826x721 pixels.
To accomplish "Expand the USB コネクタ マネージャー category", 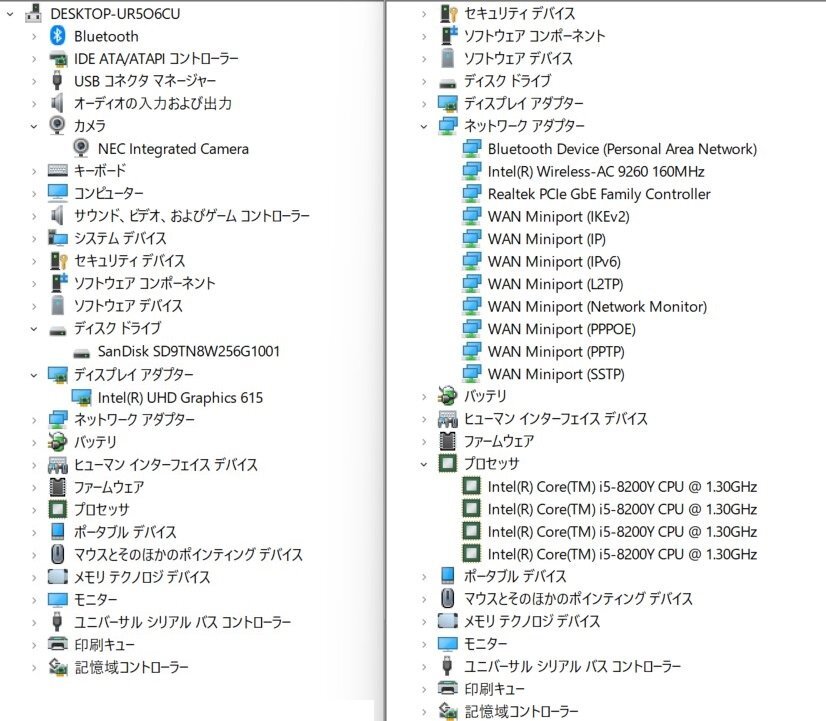I will pyautogui.click(x=34, y=81).
